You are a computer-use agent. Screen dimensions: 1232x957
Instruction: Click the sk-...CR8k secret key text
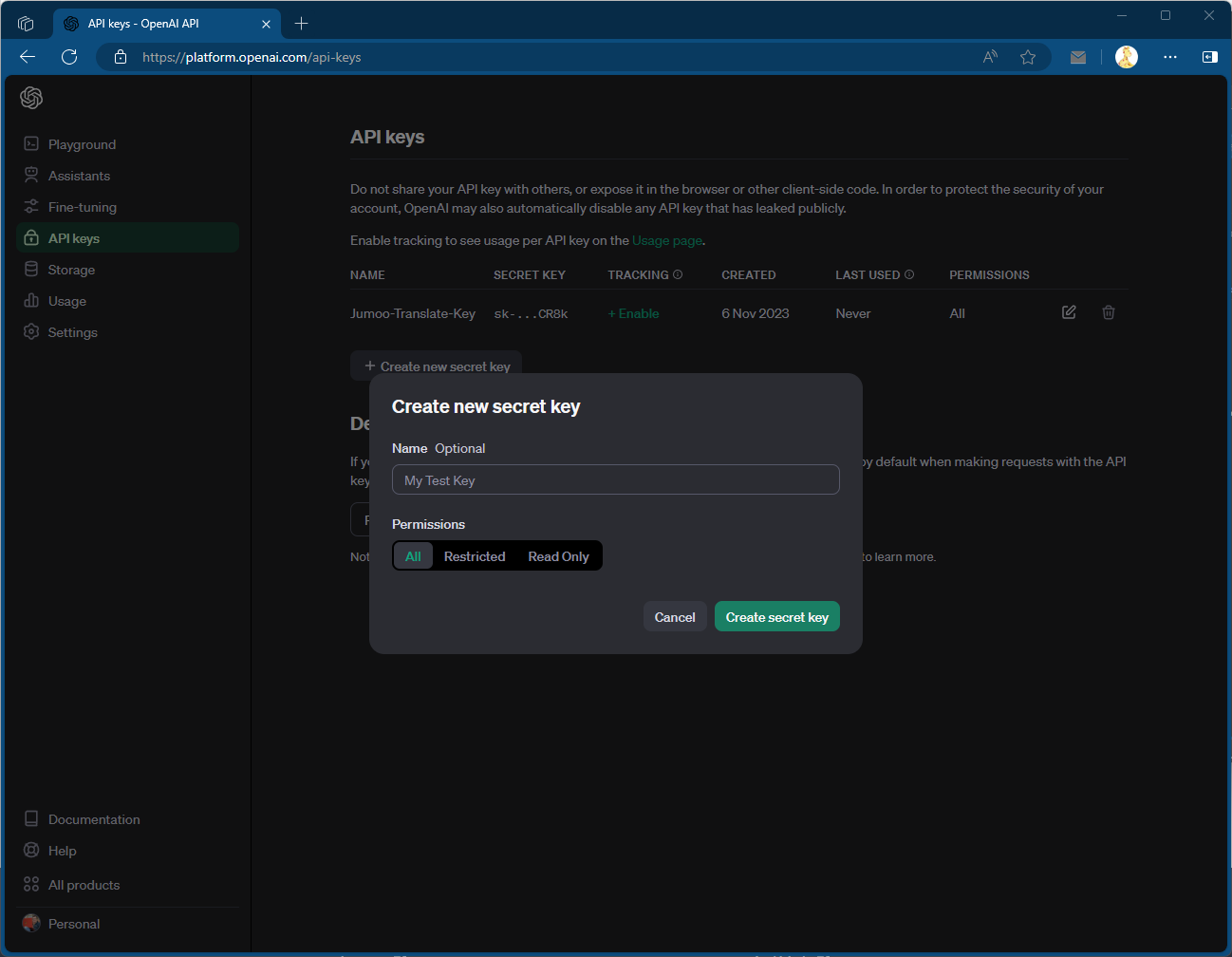point(531,313)
